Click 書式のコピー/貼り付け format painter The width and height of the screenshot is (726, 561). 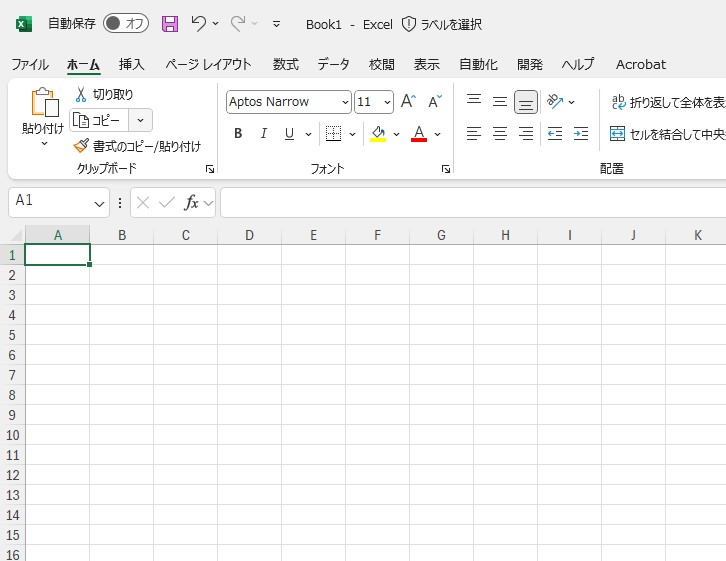pyautogui.click(x=137, y=146)
